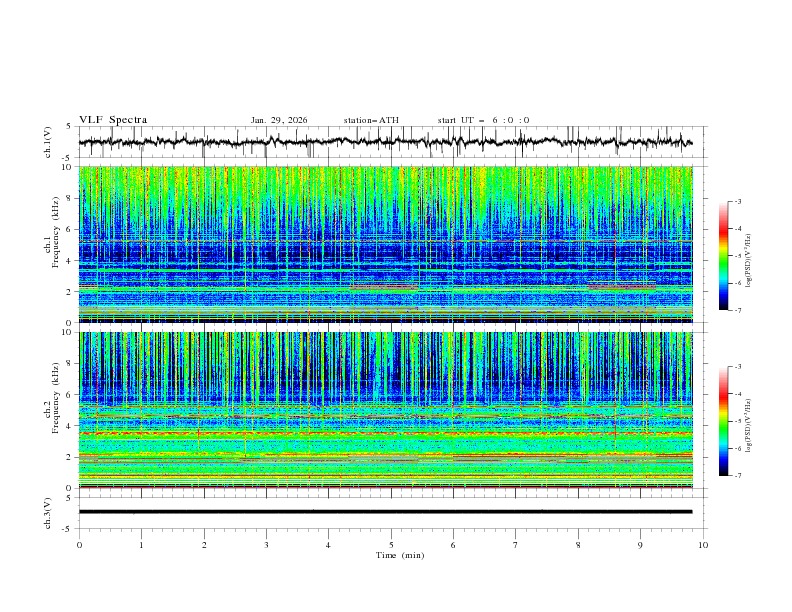Click the "ch.1(V)" waveform axis label
This screenshot has height=612, width=792.
[x=48, y=142]
